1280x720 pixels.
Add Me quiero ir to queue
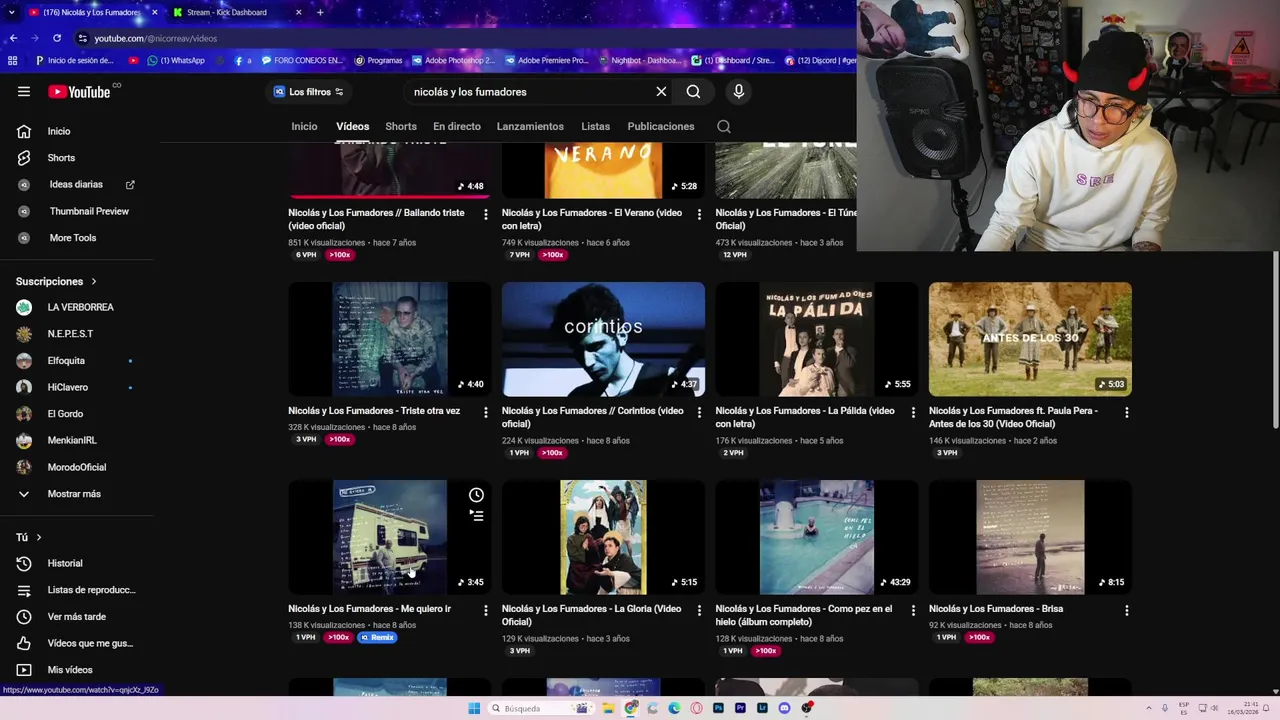(476, 515)
